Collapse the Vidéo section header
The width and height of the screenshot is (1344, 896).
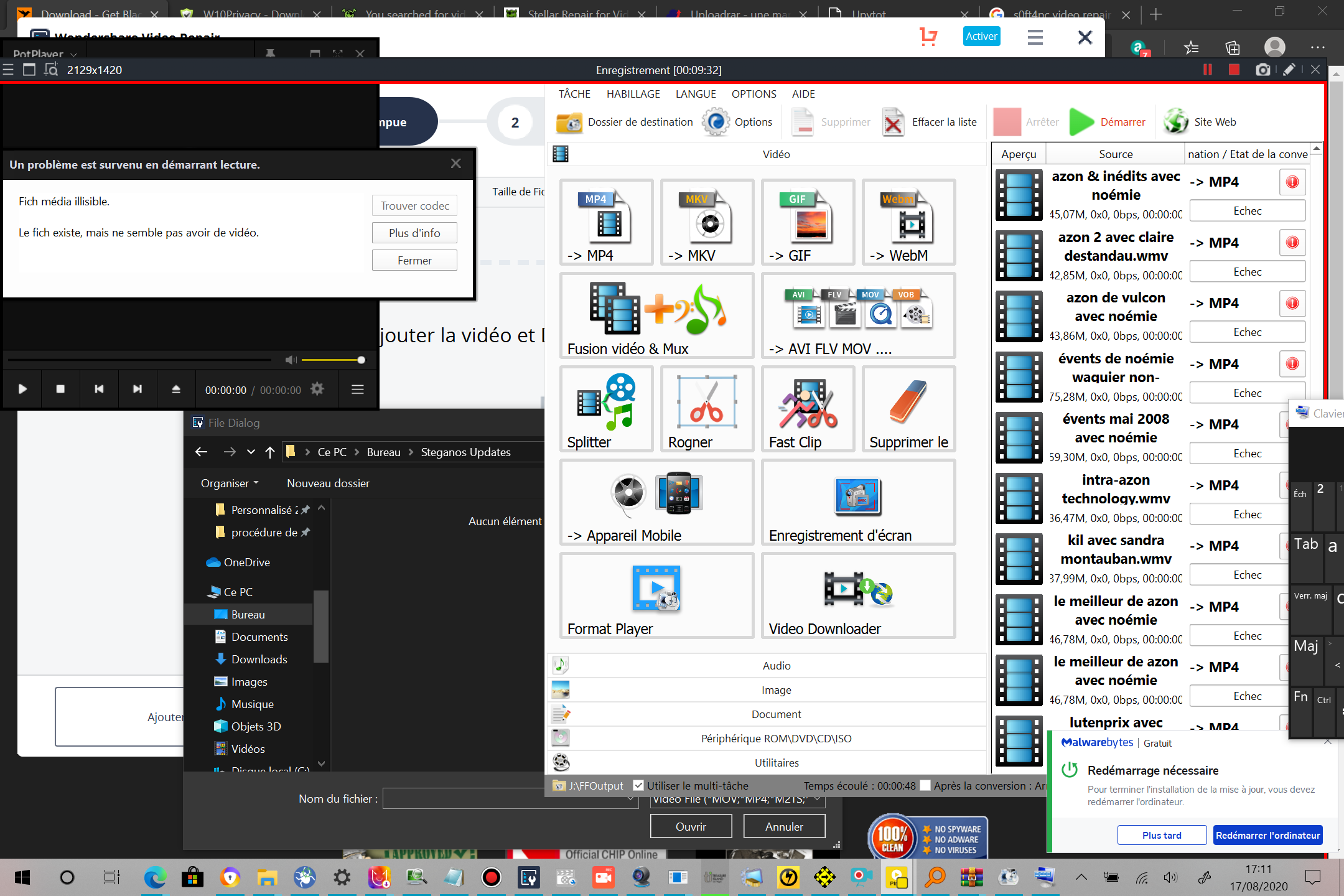[767, 154]
